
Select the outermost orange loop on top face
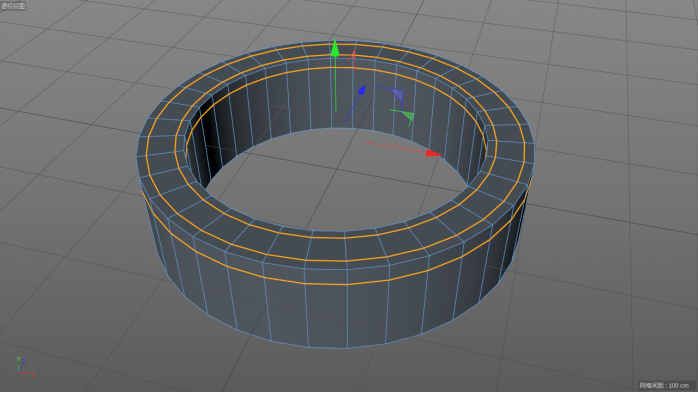tap(336, 45)
